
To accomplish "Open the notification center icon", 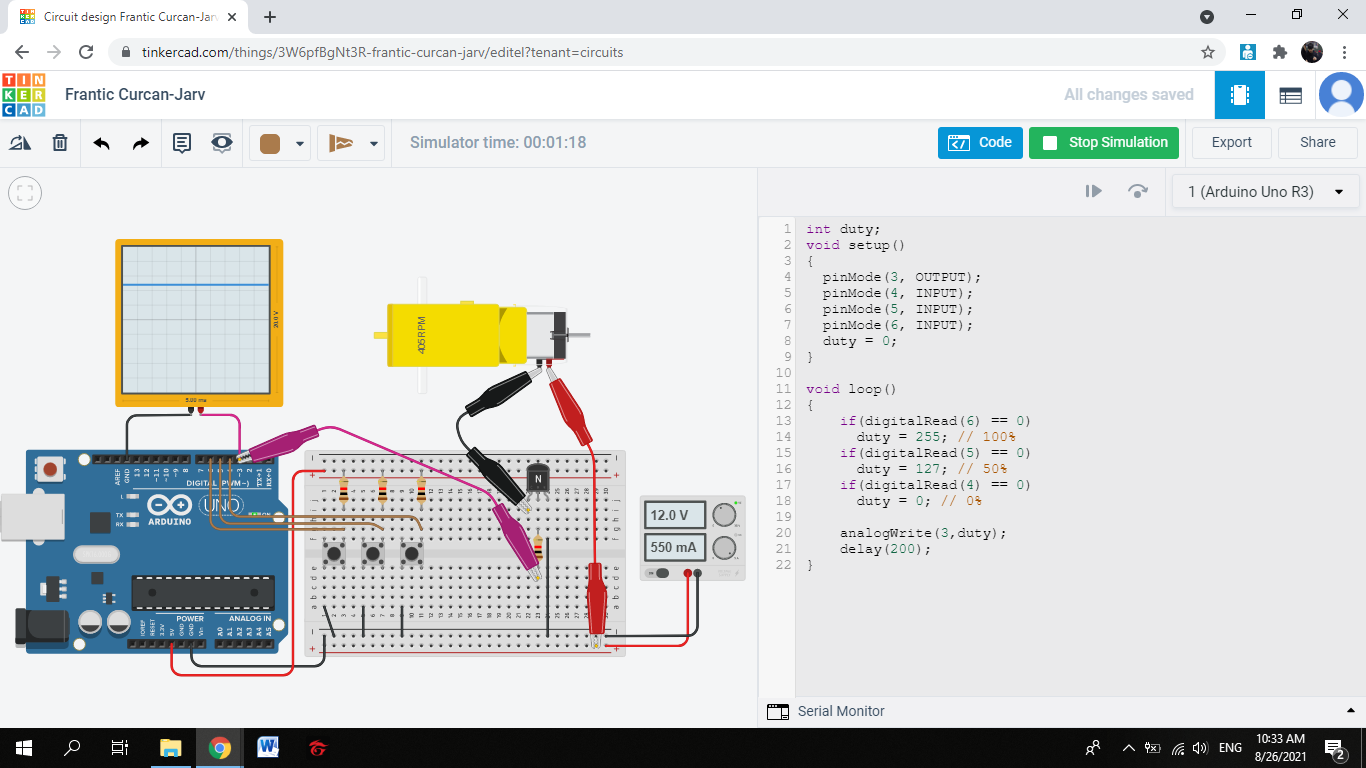I will [x=1334, y=747].
